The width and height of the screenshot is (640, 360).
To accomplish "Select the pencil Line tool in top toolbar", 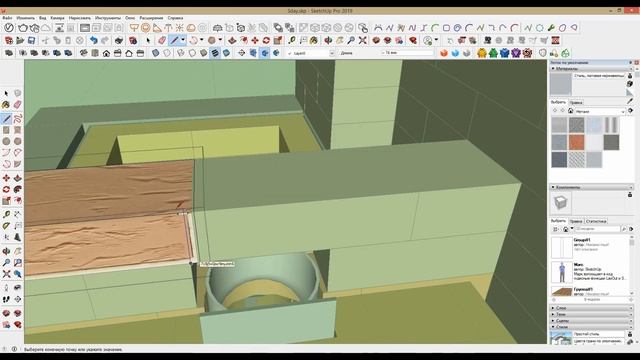I will tap(174, 40).
